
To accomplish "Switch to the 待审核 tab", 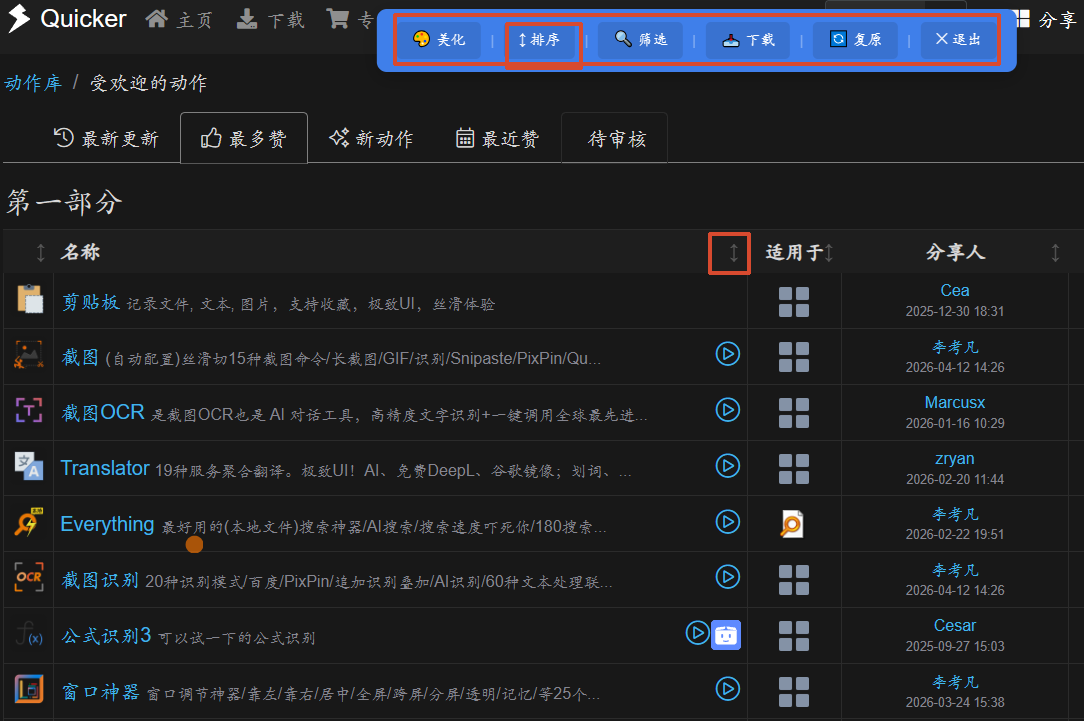I will [617, 138].
